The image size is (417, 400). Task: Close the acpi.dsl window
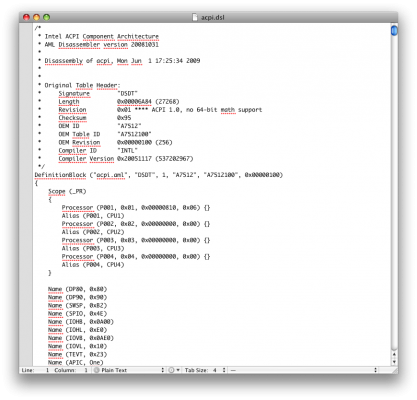click(26, 17)
